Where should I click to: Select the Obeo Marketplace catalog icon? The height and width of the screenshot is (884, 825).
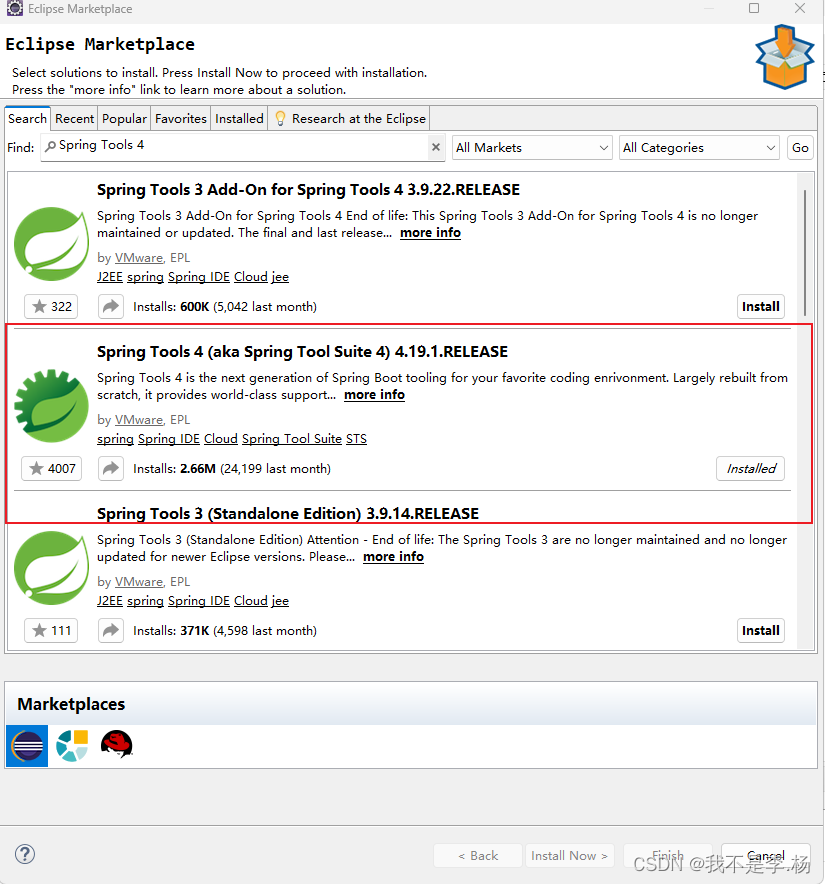coord(72,746)
